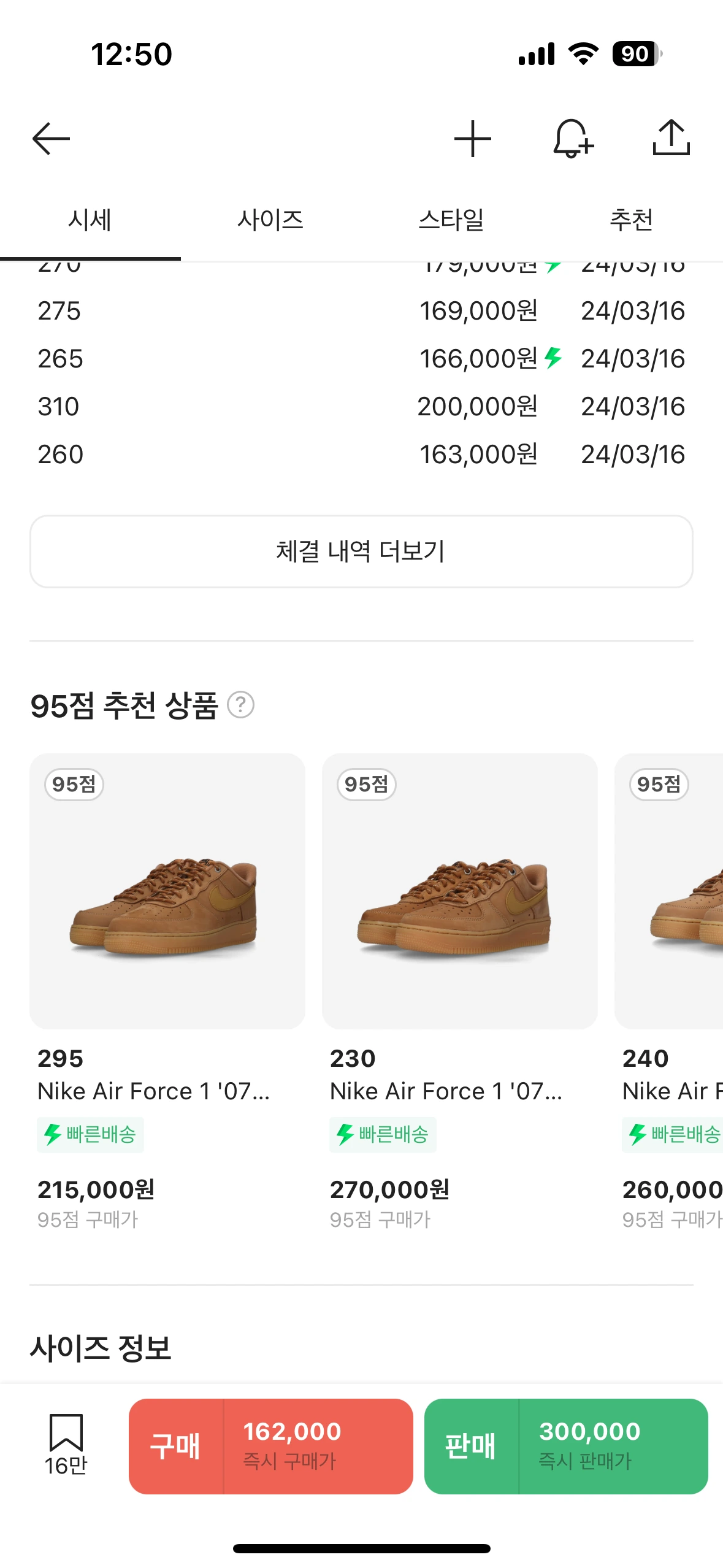Tap 빠른배송 badge on size 230 item
723x1568 pixels.
pos(383,1134)
